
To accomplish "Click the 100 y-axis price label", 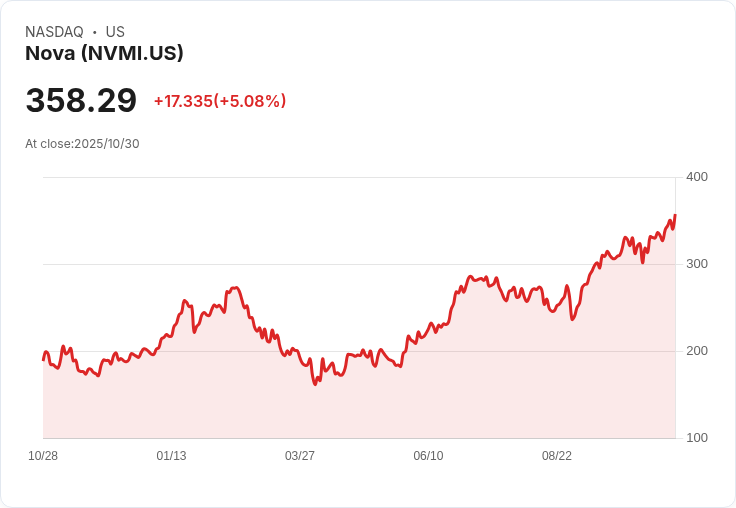I will (x=697, y=438).
